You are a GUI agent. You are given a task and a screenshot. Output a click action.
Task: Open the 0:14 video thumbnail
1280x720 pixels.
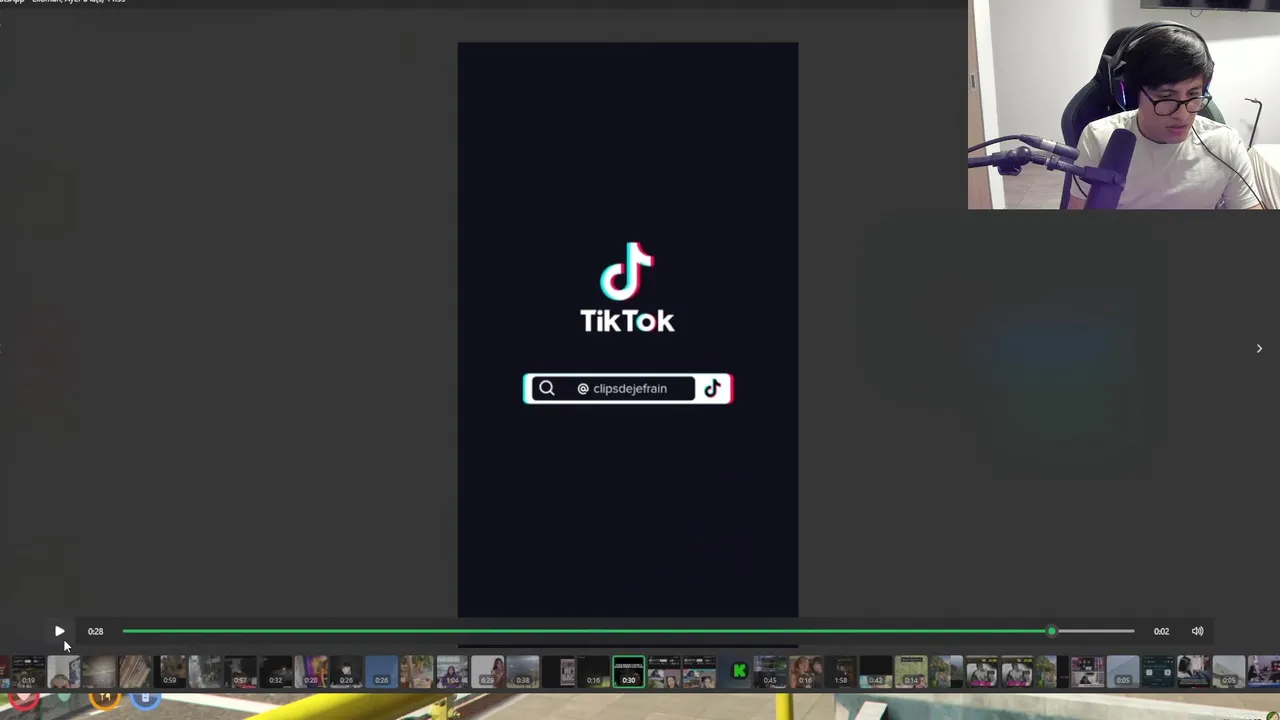coord(911,672)
